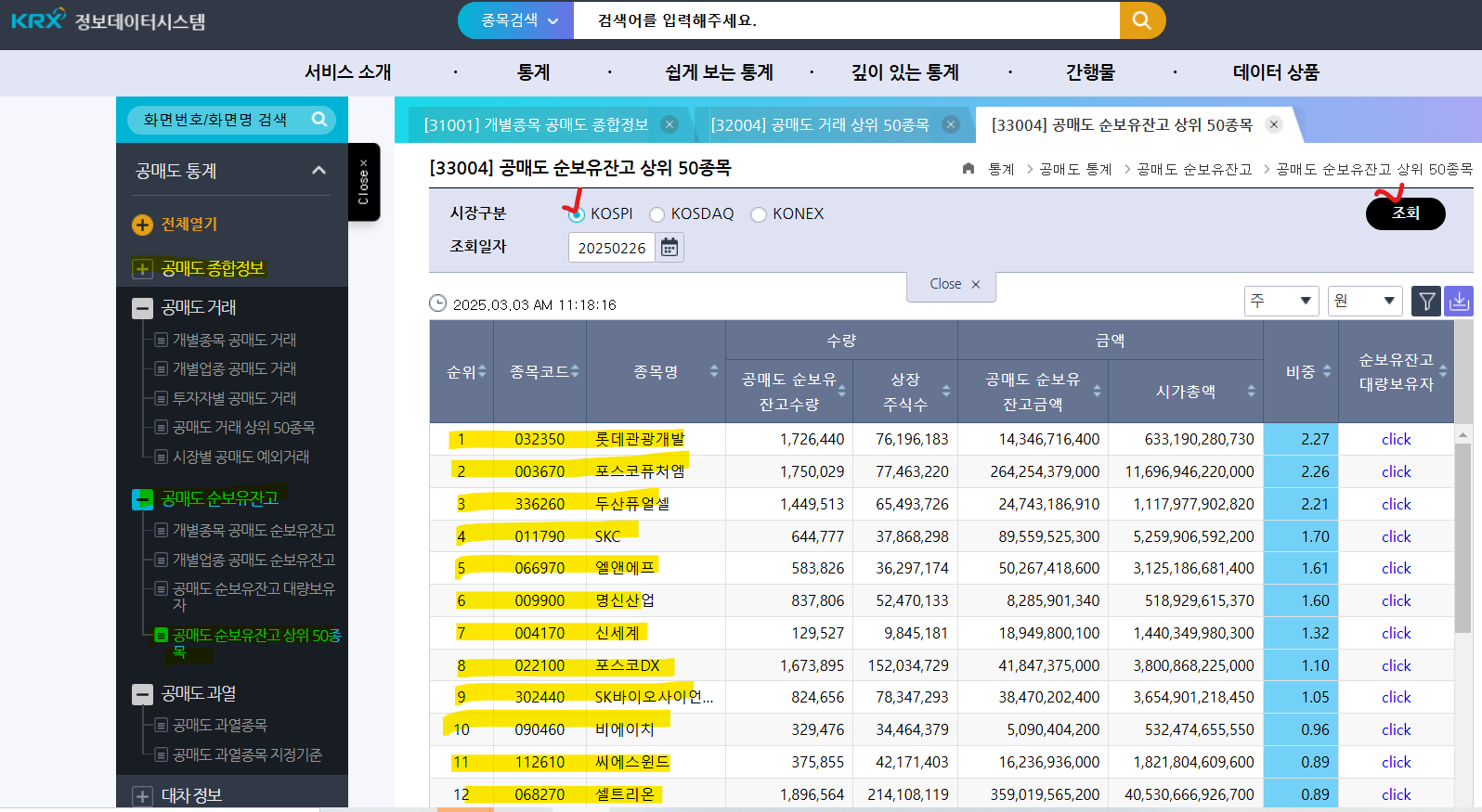1482x812 pixels.
Task: Select the KOSDAQ radio button
Action: pyautogui.click(x=656, y=214)
